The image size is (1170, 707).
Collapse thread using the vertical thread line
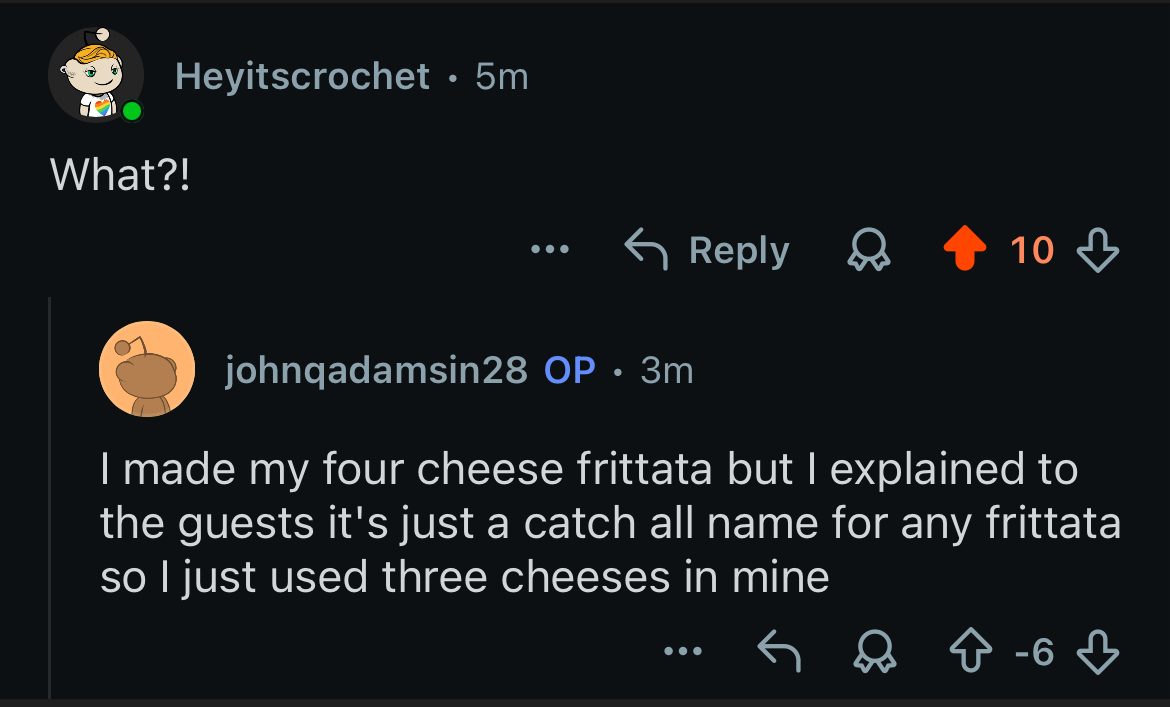(x=50, y=500)
